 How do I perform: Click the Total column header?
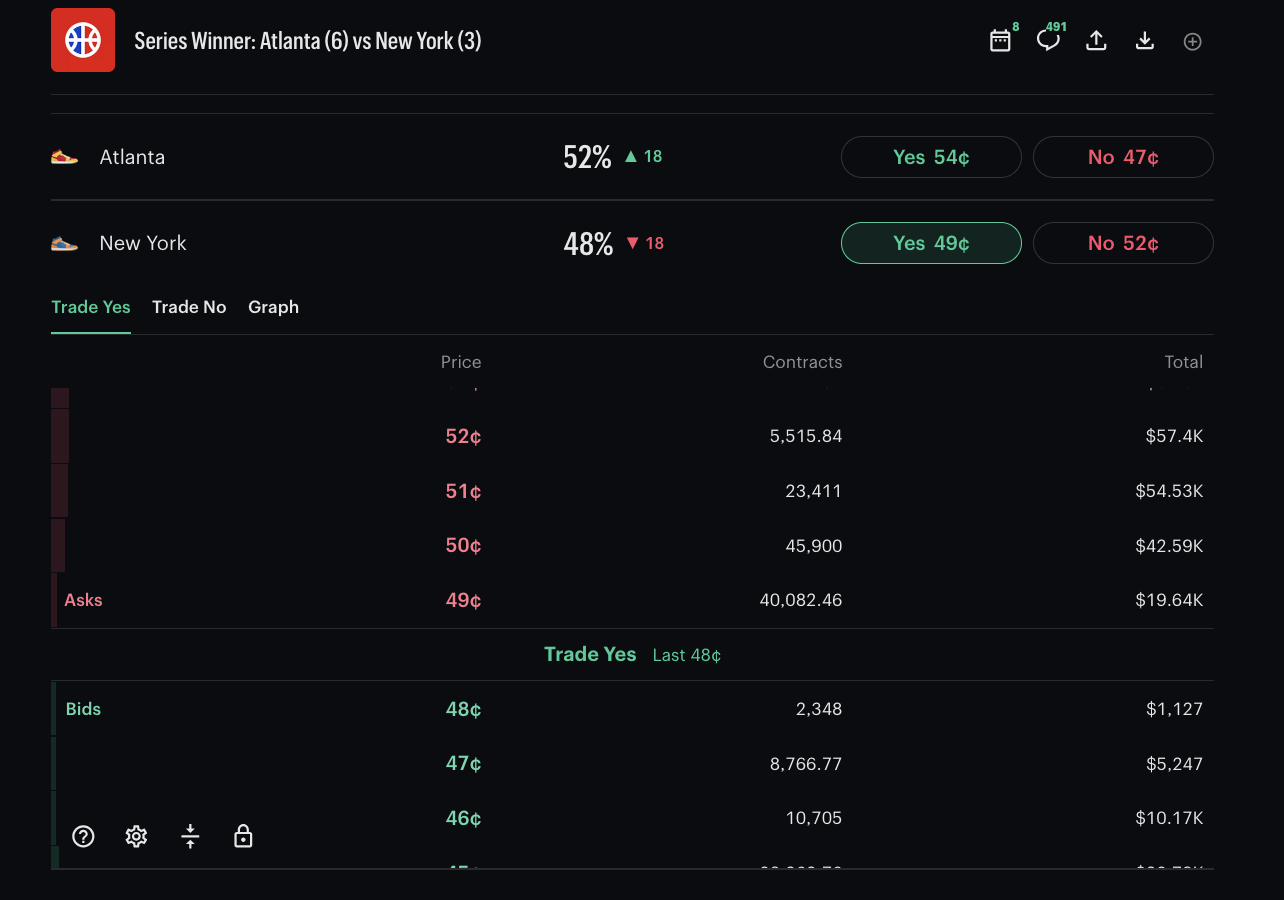click(1184, 362)
